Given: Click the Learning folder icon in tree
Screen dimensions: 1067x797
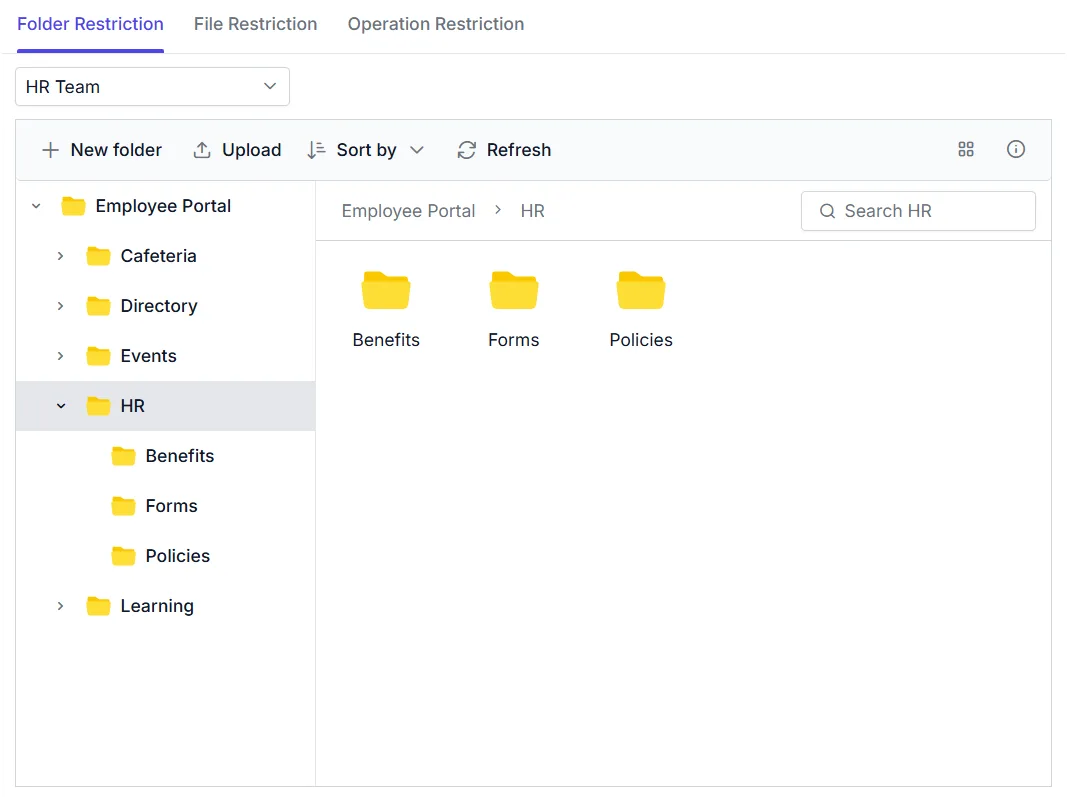Looking at the screenshot, I should click(98, 606).
